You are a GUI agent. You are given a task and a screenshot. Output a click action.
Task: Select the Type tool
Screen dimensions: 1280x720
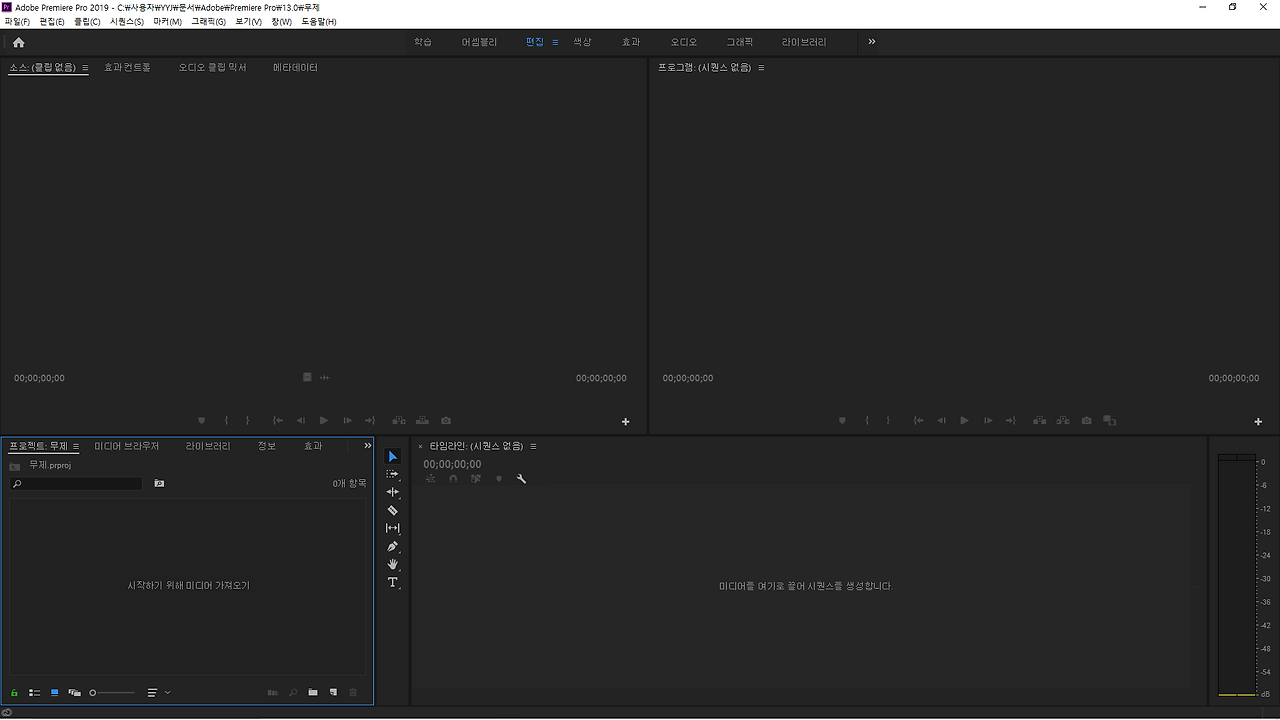pos(392,582)
